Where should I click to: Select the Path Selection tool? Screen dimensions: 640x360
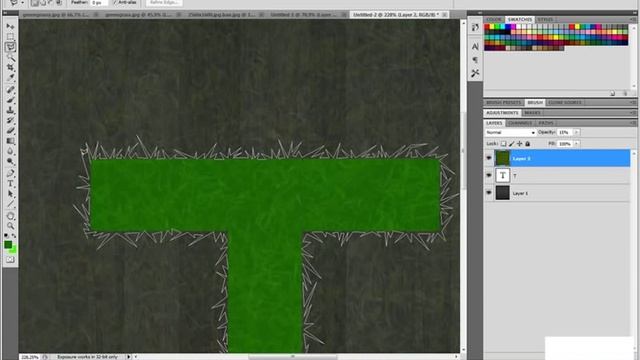click(x=10, y=194)
